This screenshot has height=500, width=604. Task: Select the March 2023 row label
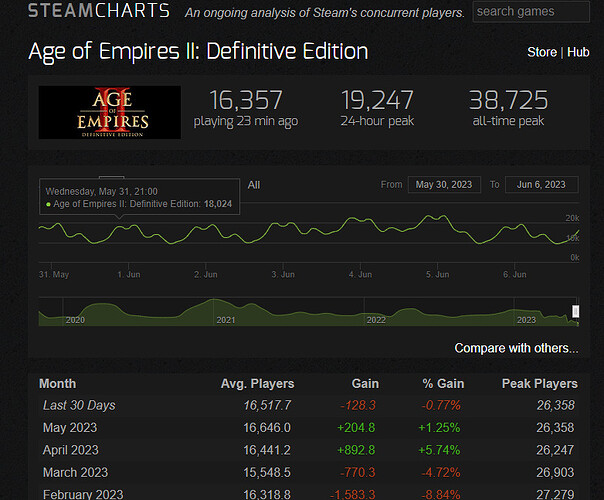pos(76,472)
